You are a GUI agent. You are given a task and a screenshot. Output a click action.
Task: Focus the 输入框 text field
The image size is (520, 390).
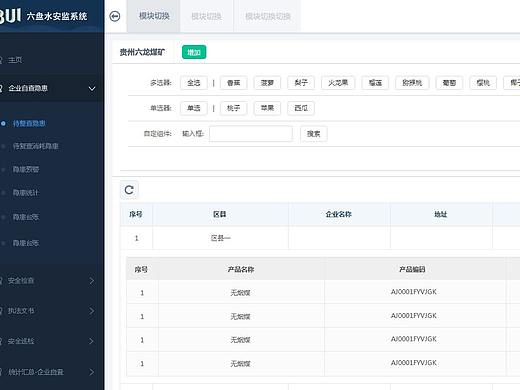tap(251, 134)
